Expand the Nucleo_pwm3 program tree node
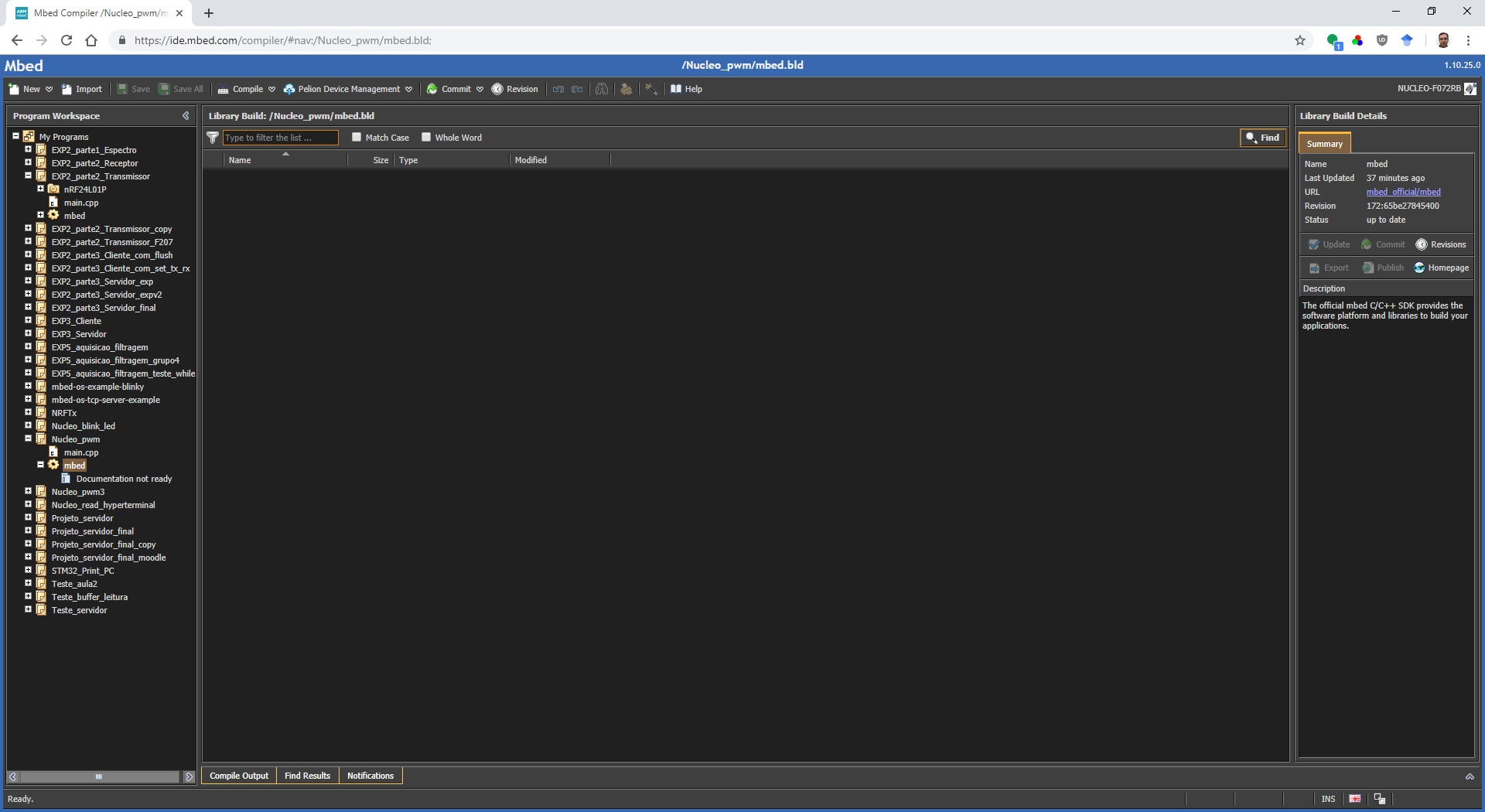Viewport: 1485px width, 812px height. click(x=29, y=491)
